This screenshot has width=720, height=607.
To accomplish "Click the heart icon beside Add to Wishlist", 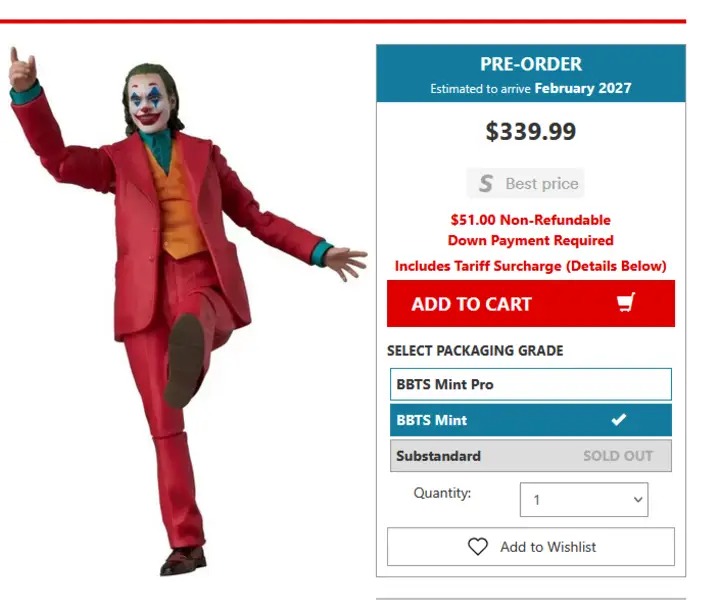I will pyautogui.click(x=478, y=546).
